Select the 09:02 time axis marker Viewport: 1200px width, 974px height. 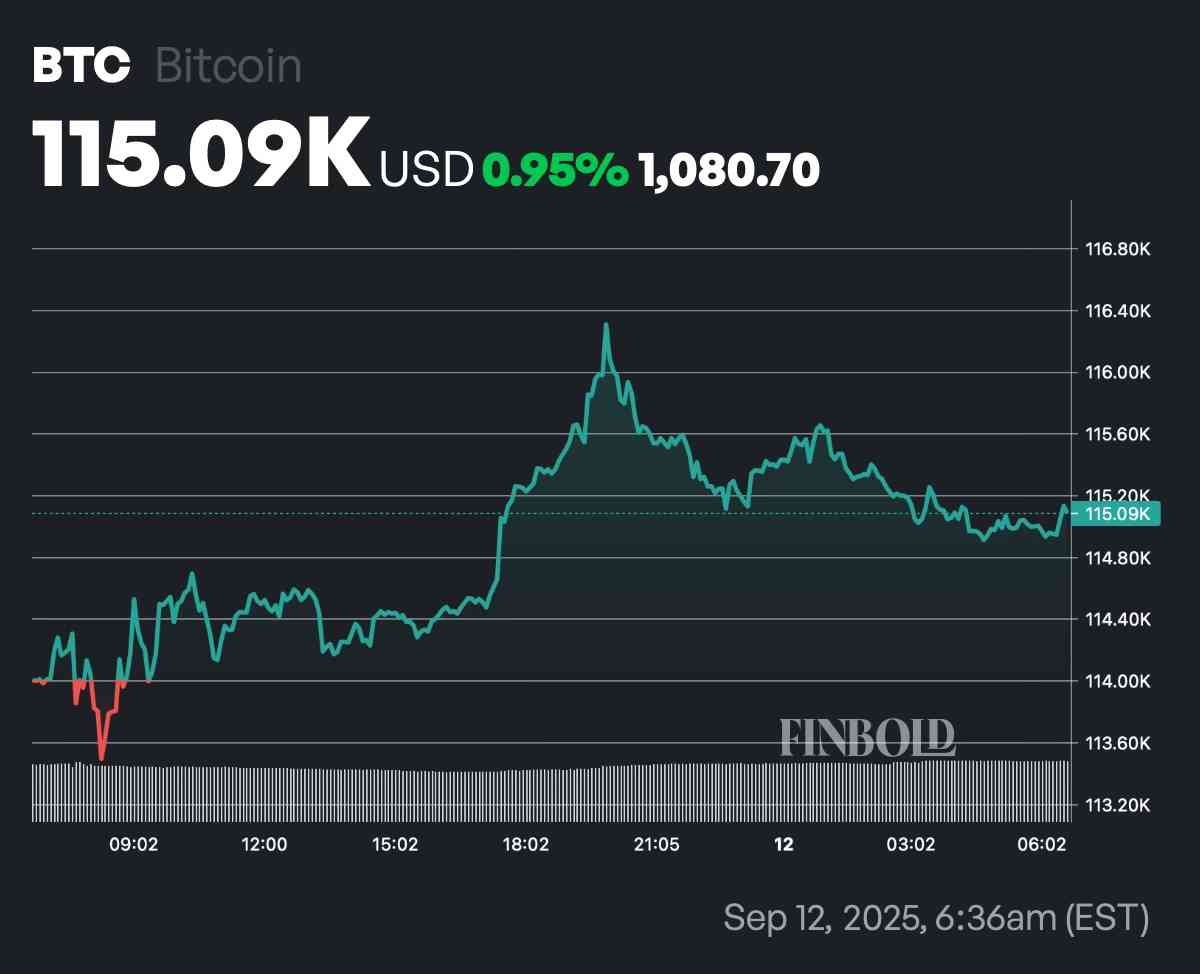133,845
